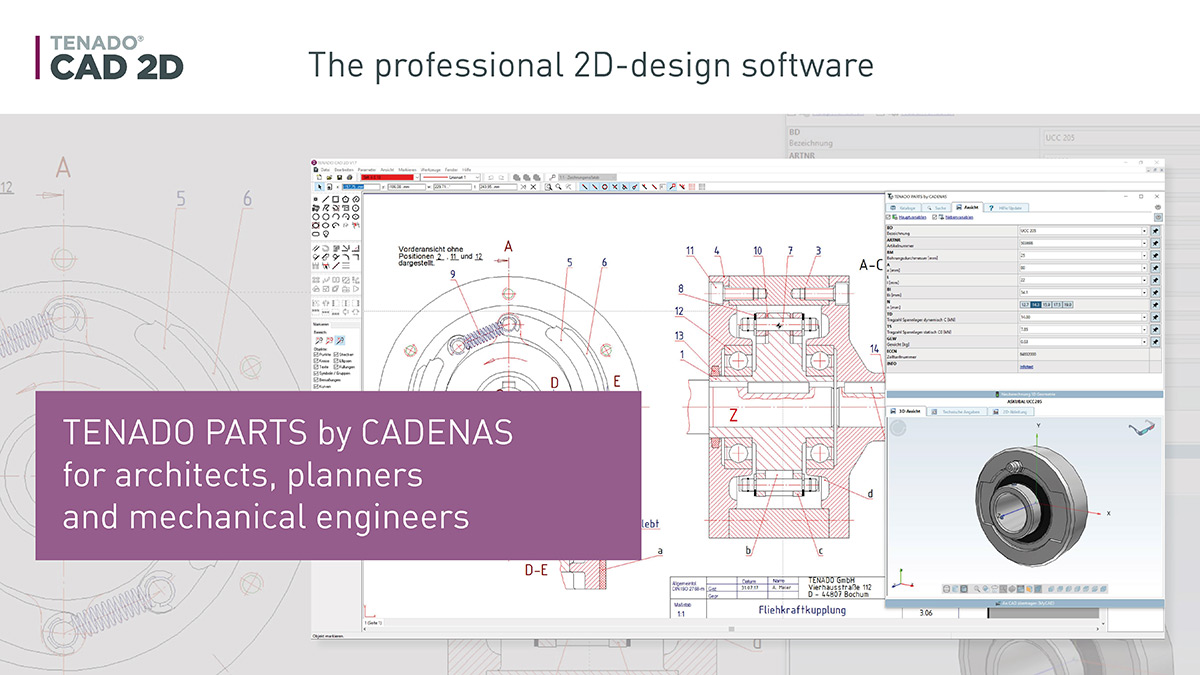The image size is (1200, 675).
Task: Select the Point tool in the toolbox
Action: [316, 199]
